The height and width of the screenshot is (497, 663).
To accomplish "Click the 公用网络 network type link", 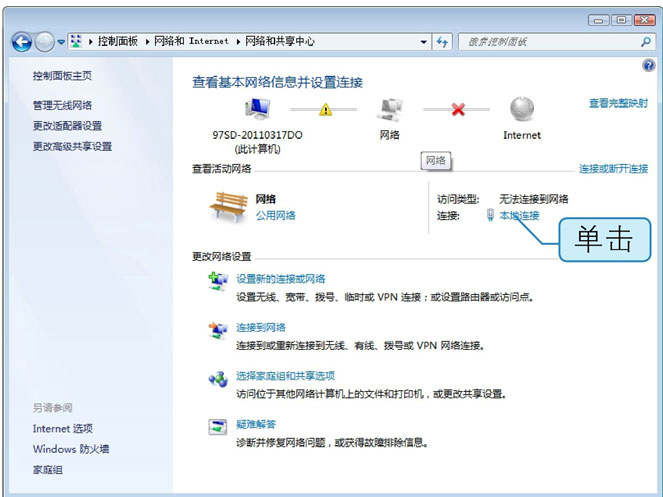I will click(275, 215).
